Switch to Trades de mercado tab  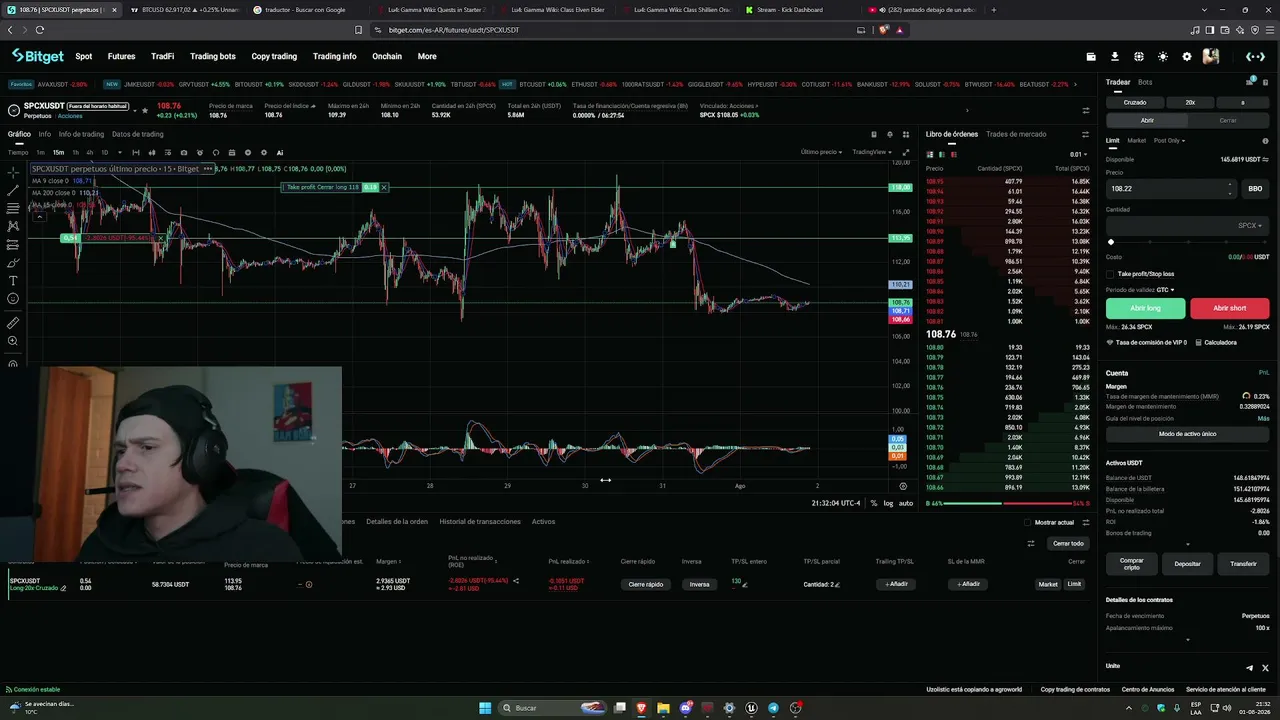[1016, 134]
